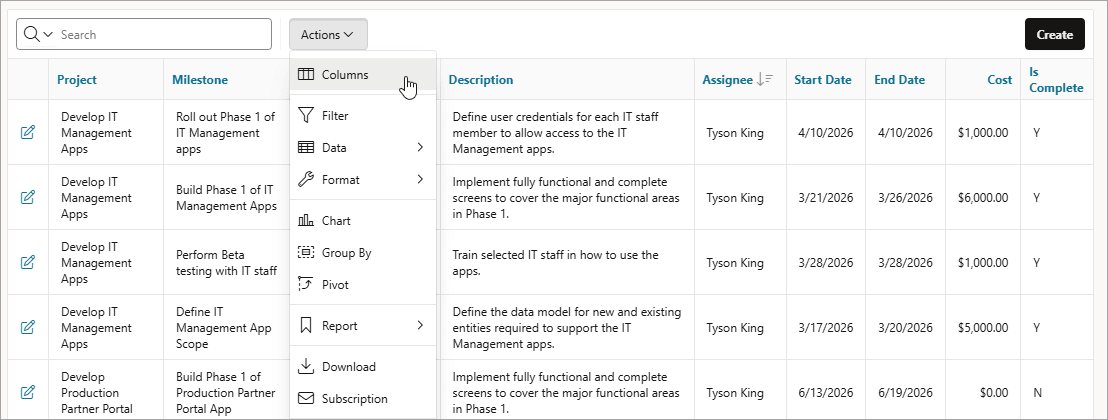Click the Start Date column header

823,80
